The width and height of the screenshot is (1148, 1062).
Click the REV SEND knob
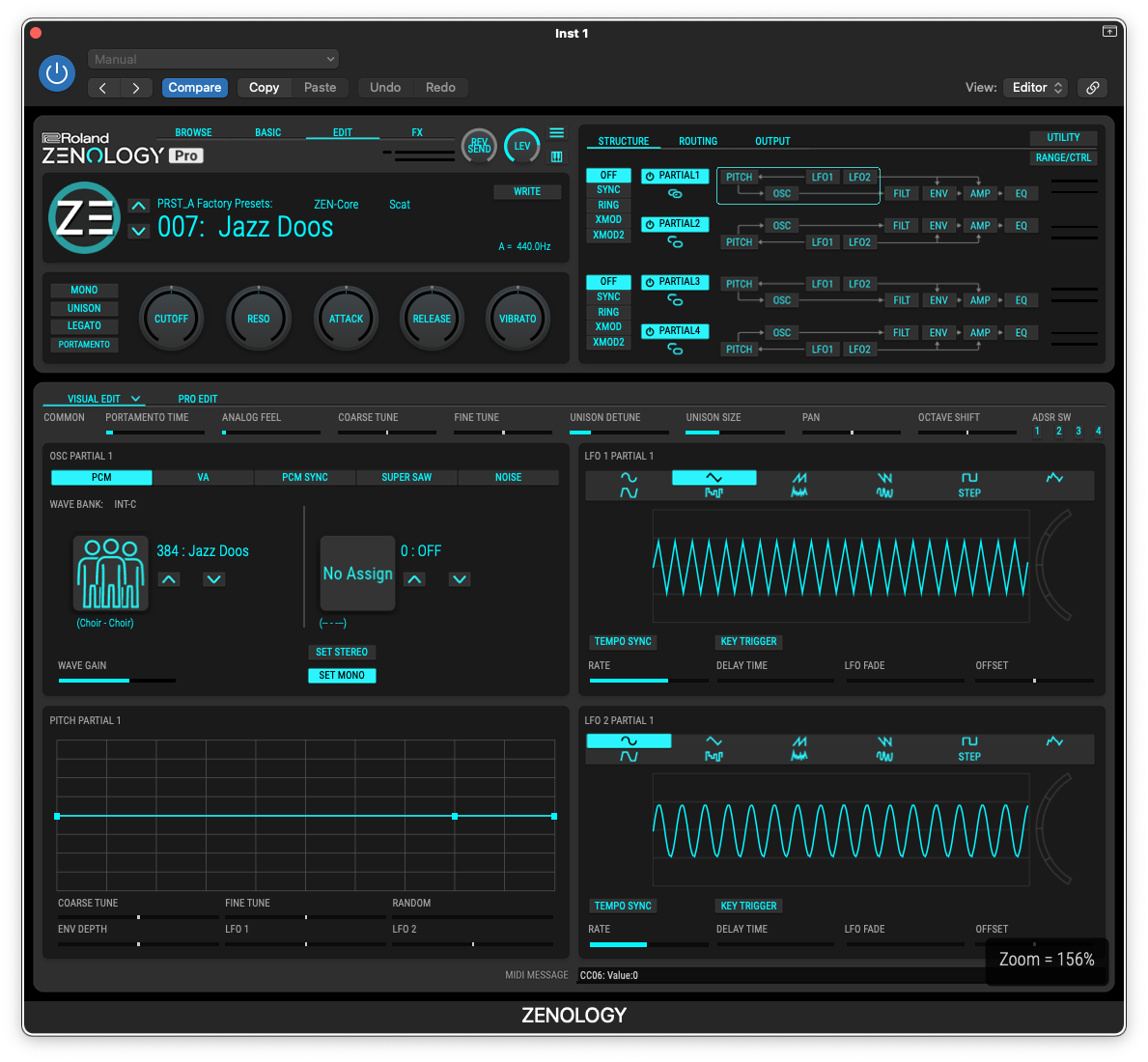(x=479, y=146)
